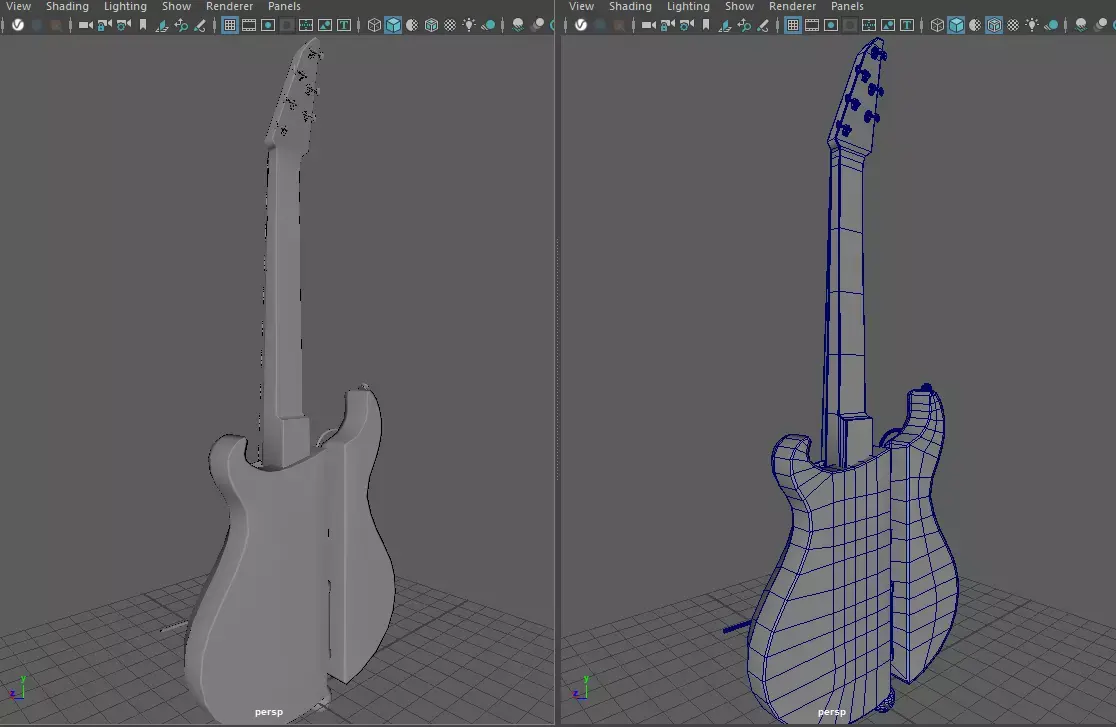Click Textured checker icon in right panel
This screenshot has height=727, width=1116.
pyautogui.click(x=1013, y=25)
